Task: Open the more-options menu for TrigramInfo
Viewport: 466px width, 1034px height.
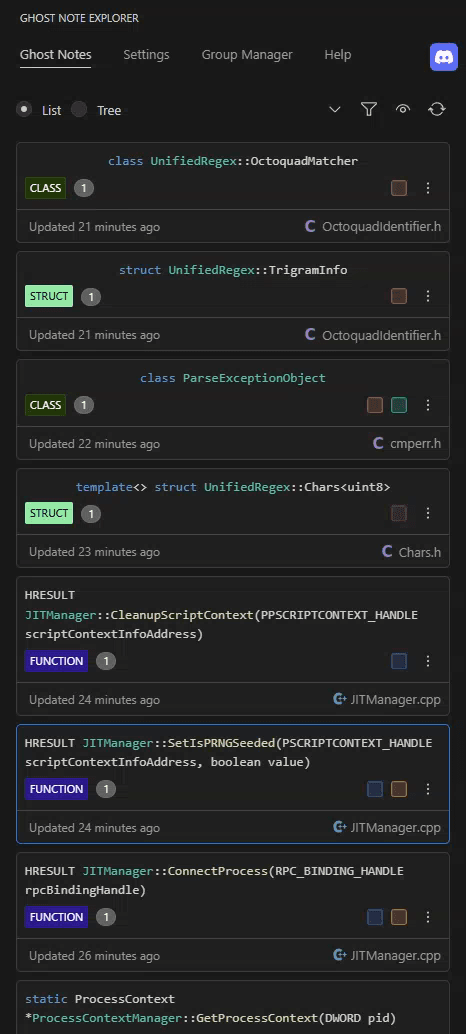Action: click(428, 296)
